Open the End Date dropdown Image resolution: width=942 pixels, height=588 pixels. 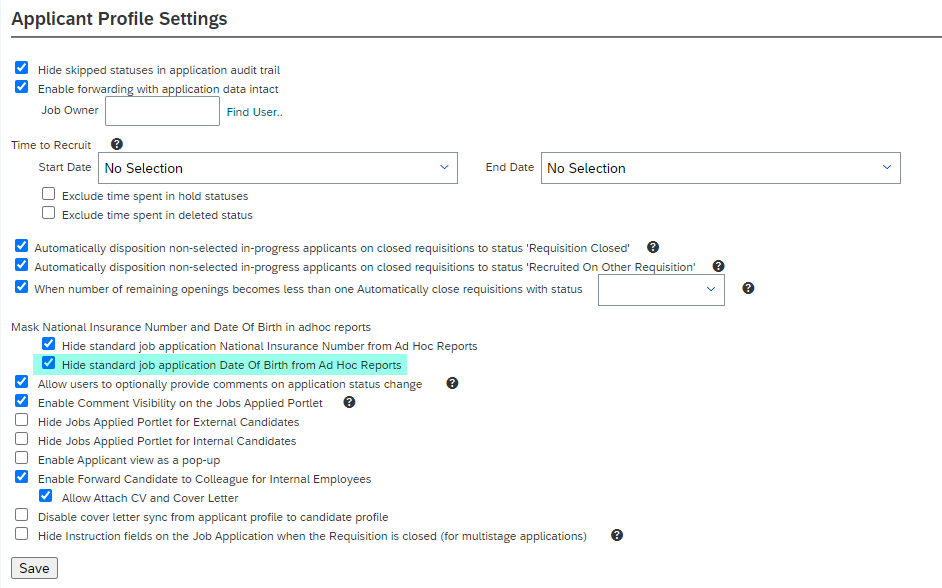click(x=721, y=168)
